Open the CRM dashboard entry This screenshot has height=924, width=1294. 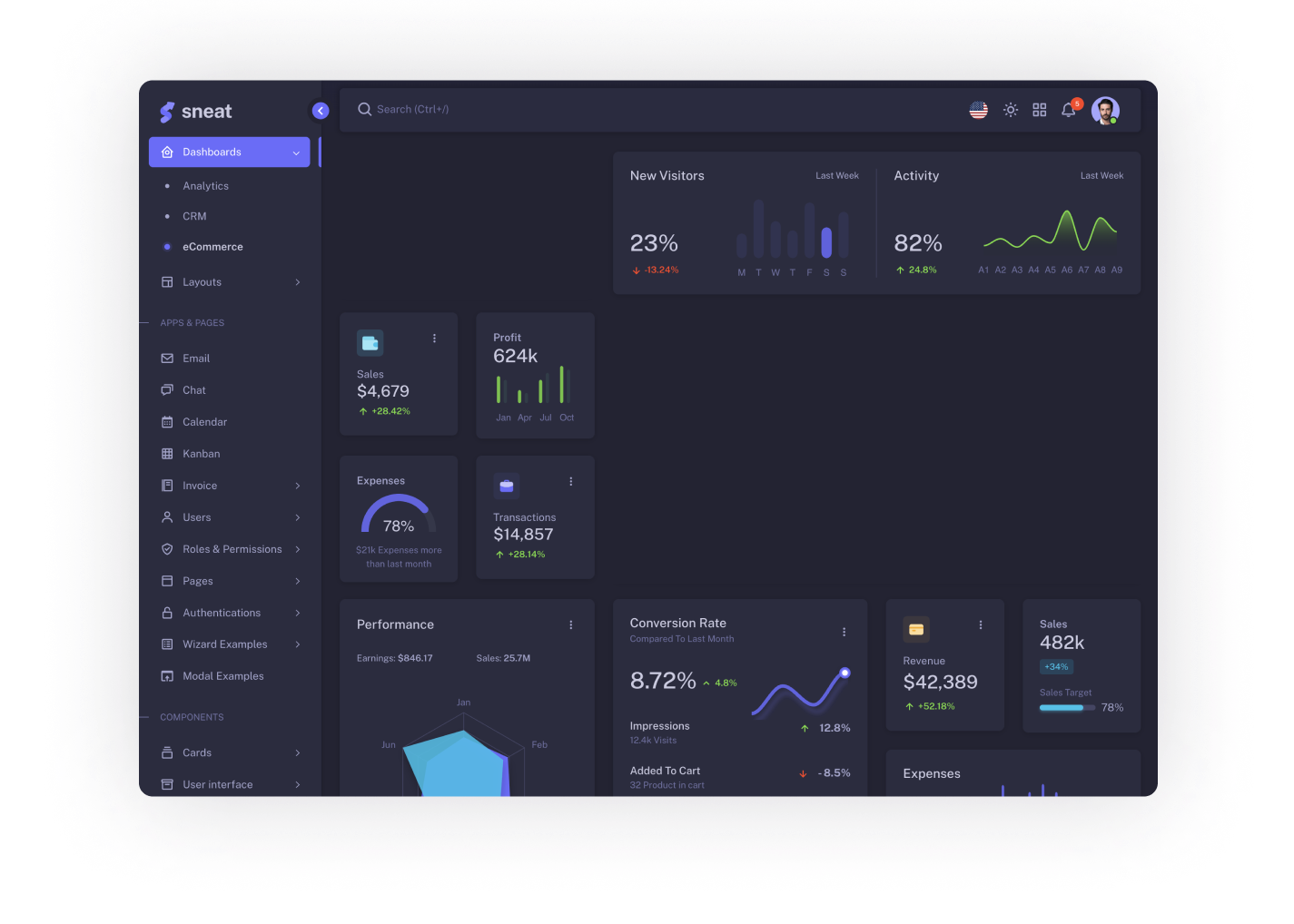(x=194, y=216)
